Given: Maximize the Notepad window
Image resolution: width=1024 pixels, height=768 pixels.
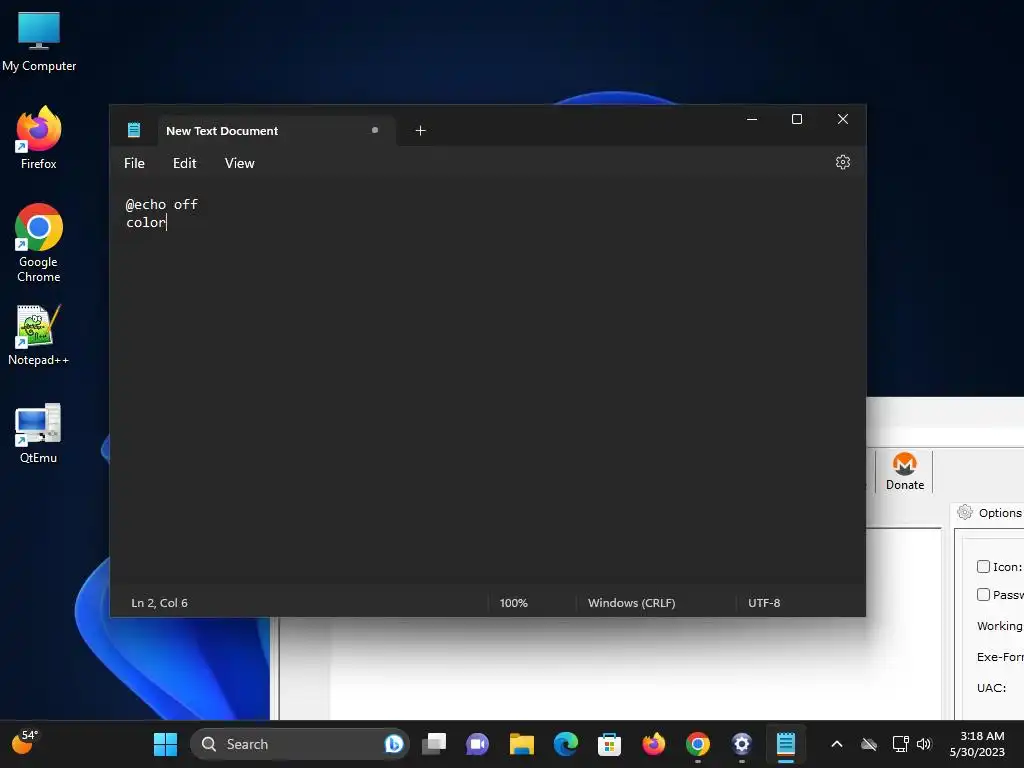Looking at the screenshot, I should click(797, 119).
